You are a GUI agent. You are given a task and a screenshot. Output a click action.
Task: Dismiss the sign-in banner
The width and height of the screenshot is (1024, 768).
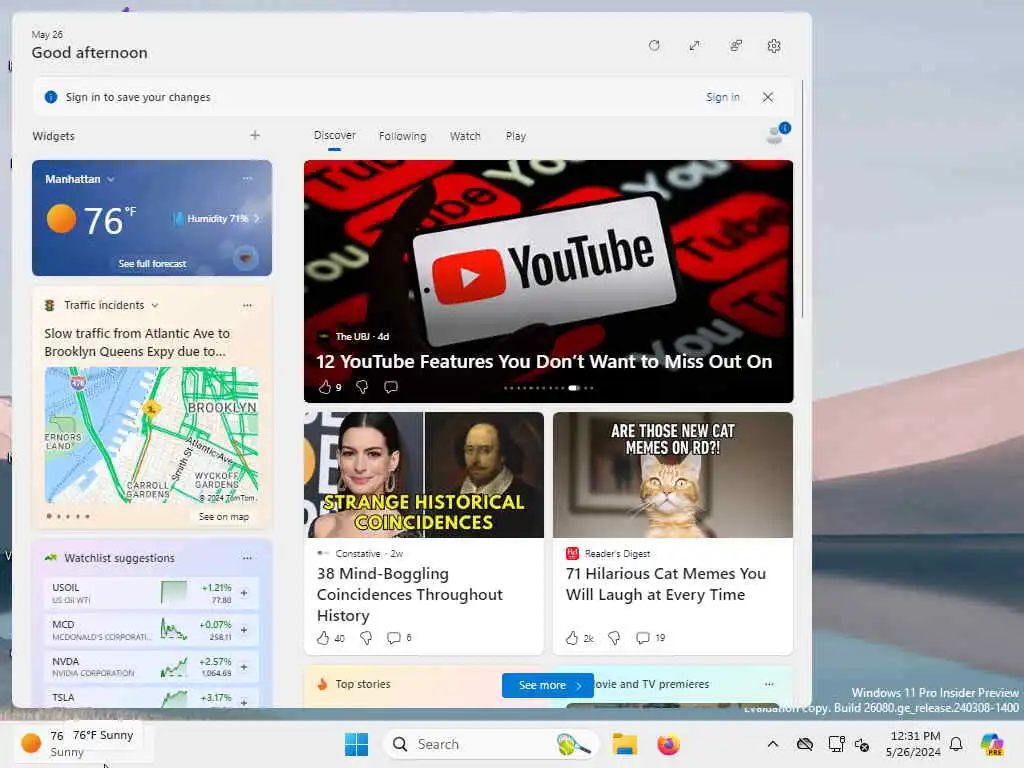point(768,97)
